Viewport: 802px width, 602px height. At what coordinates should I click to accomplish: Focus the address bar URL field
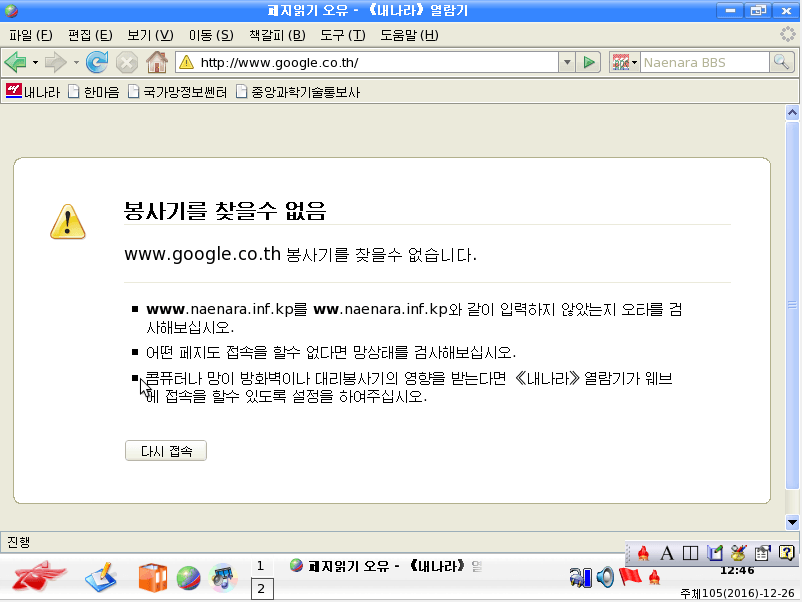[x=376, y=62]
